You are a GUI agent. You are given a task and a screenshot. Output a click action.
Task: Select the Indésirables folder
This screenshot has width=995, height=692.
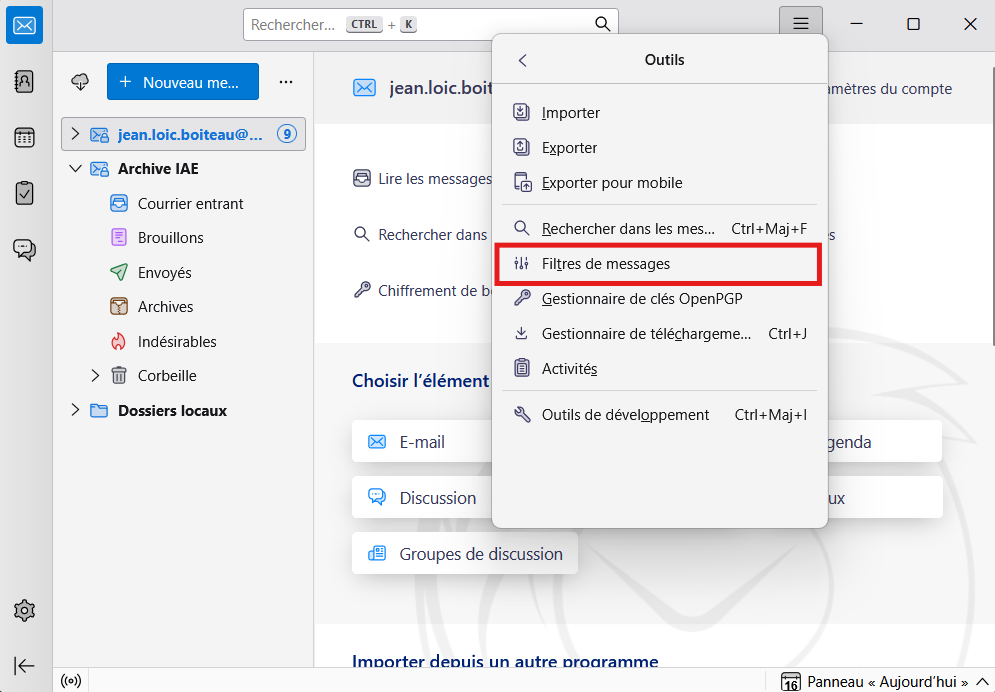(176, 342)
